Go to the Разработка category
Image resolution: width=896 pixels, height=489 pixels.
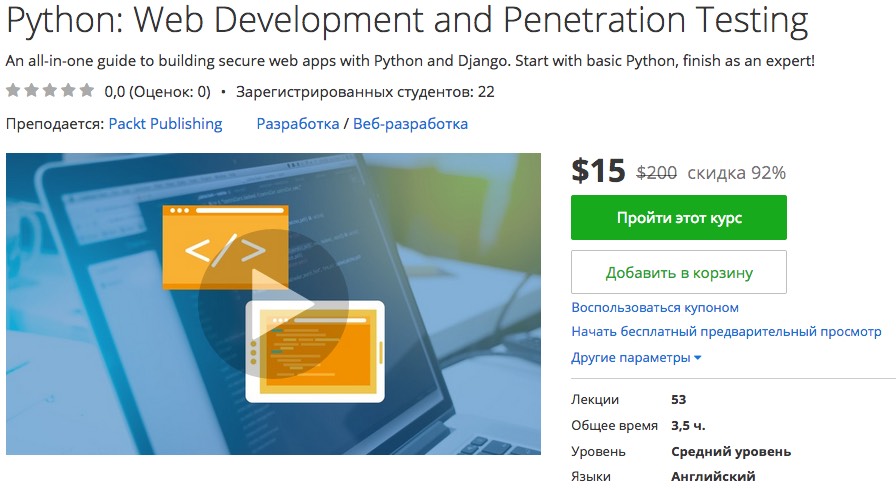[297, 124]
